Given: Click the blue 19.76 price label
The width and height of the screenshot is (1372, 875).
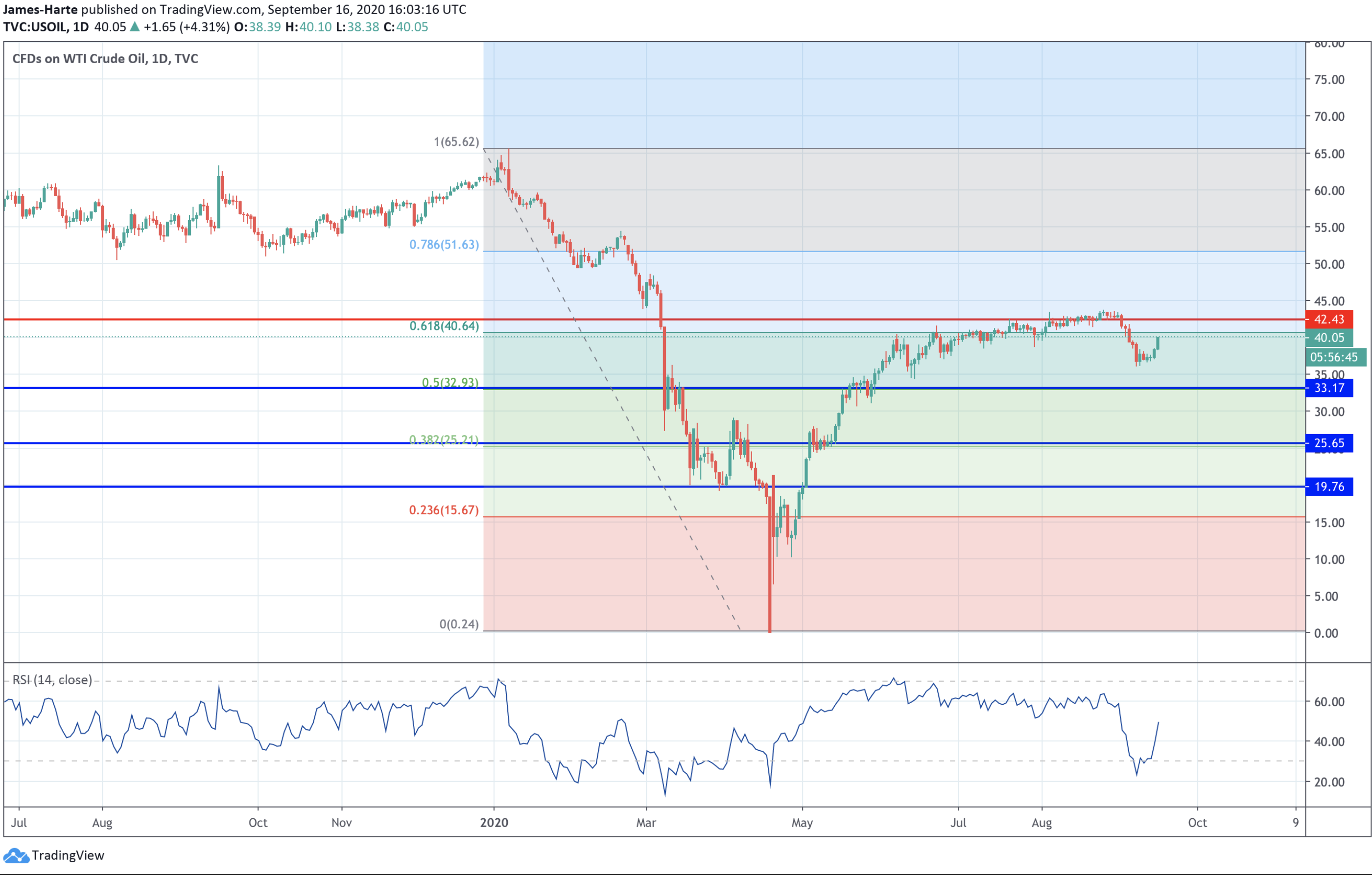Looking at the screenshot, I should [1329, 487].
